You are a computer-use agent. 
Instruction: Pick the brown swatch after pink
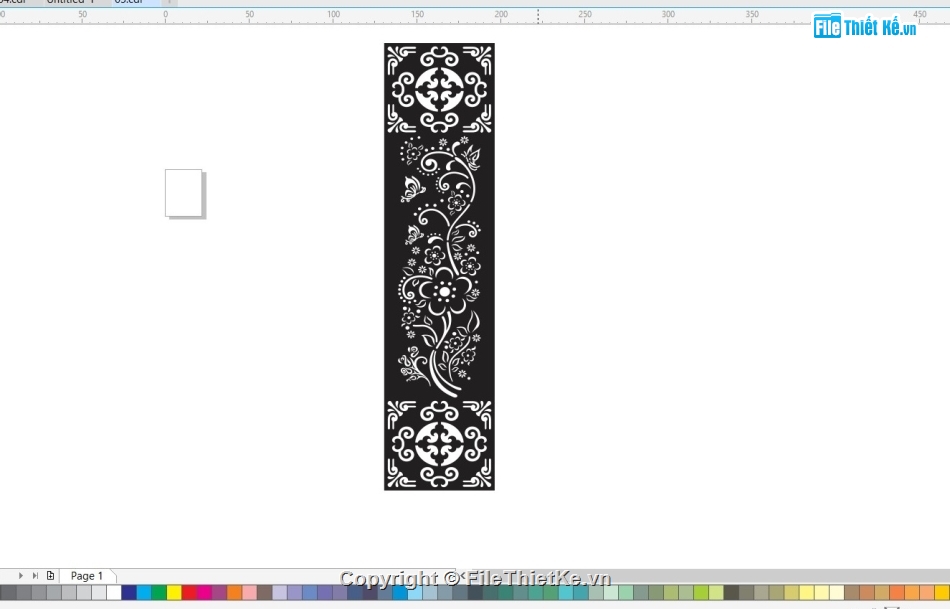pyautogui.click(x=265, y=592)
